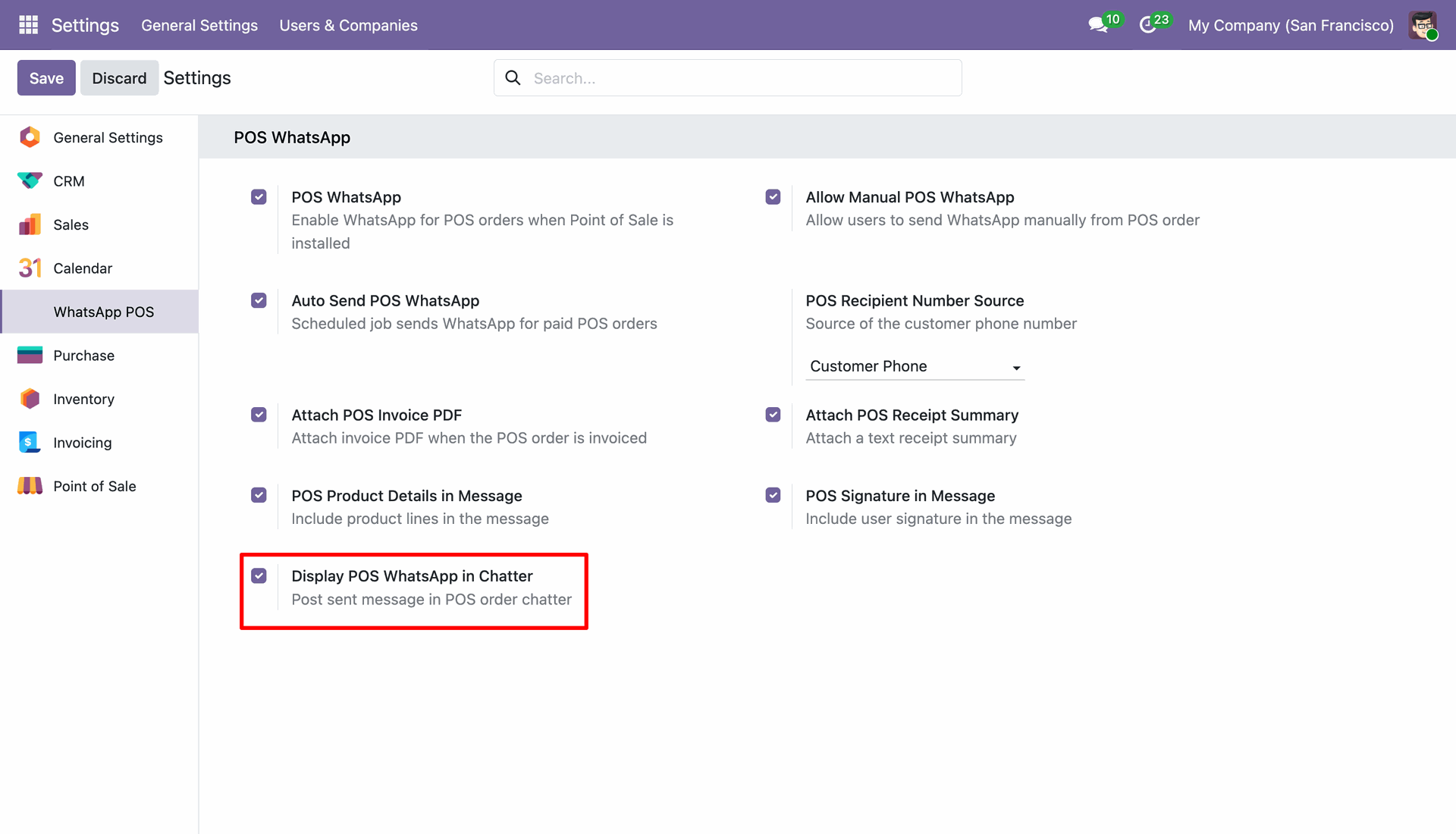The width and height of the screenshot is (1456, 834).
Task: Open the apps grid menu icon
Action: [28, 25]
